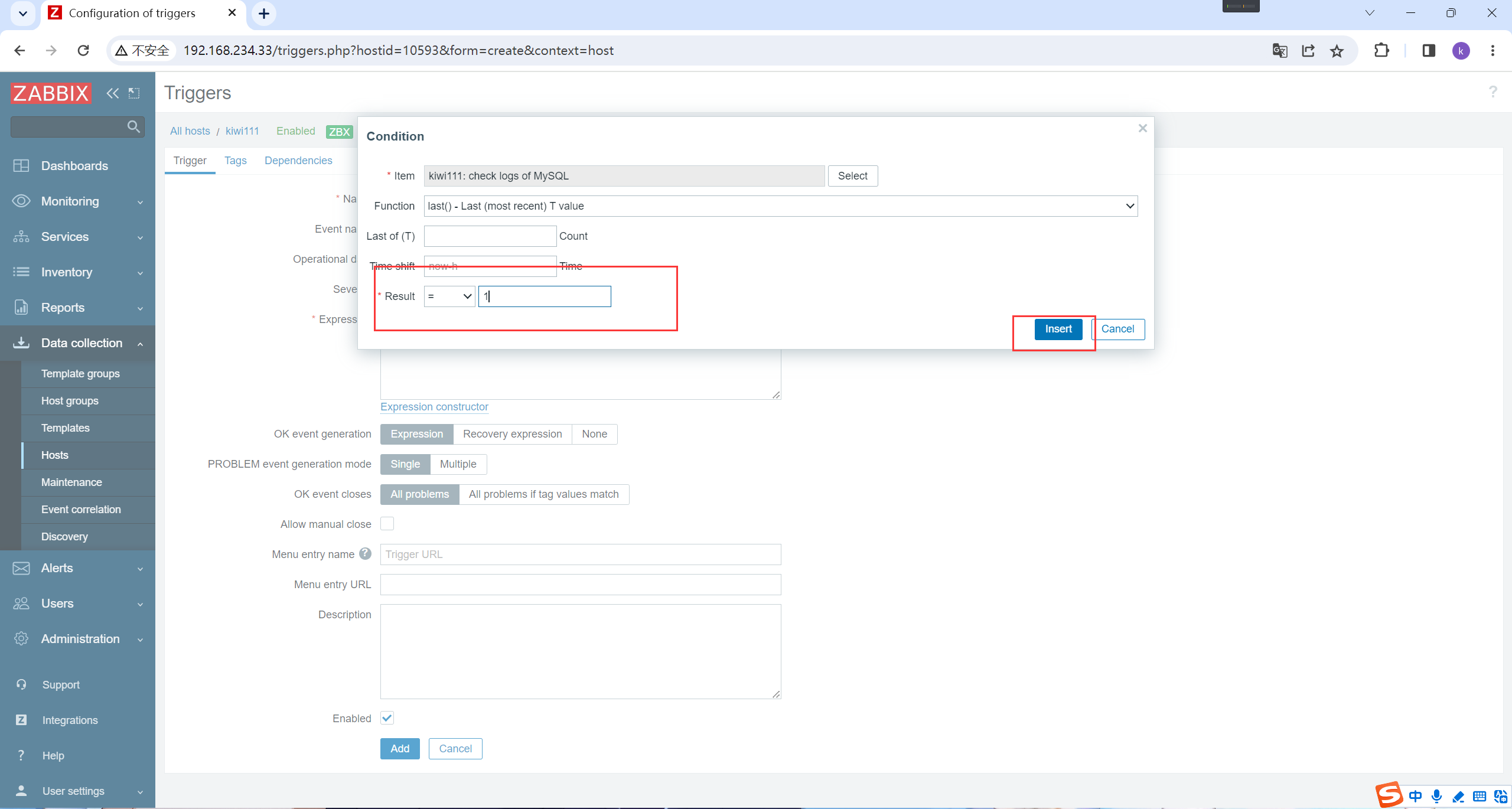Click the Menu entry URL field
This screenshot has height=809, width=1512.
pyautogui.click(x=581, y=585)
